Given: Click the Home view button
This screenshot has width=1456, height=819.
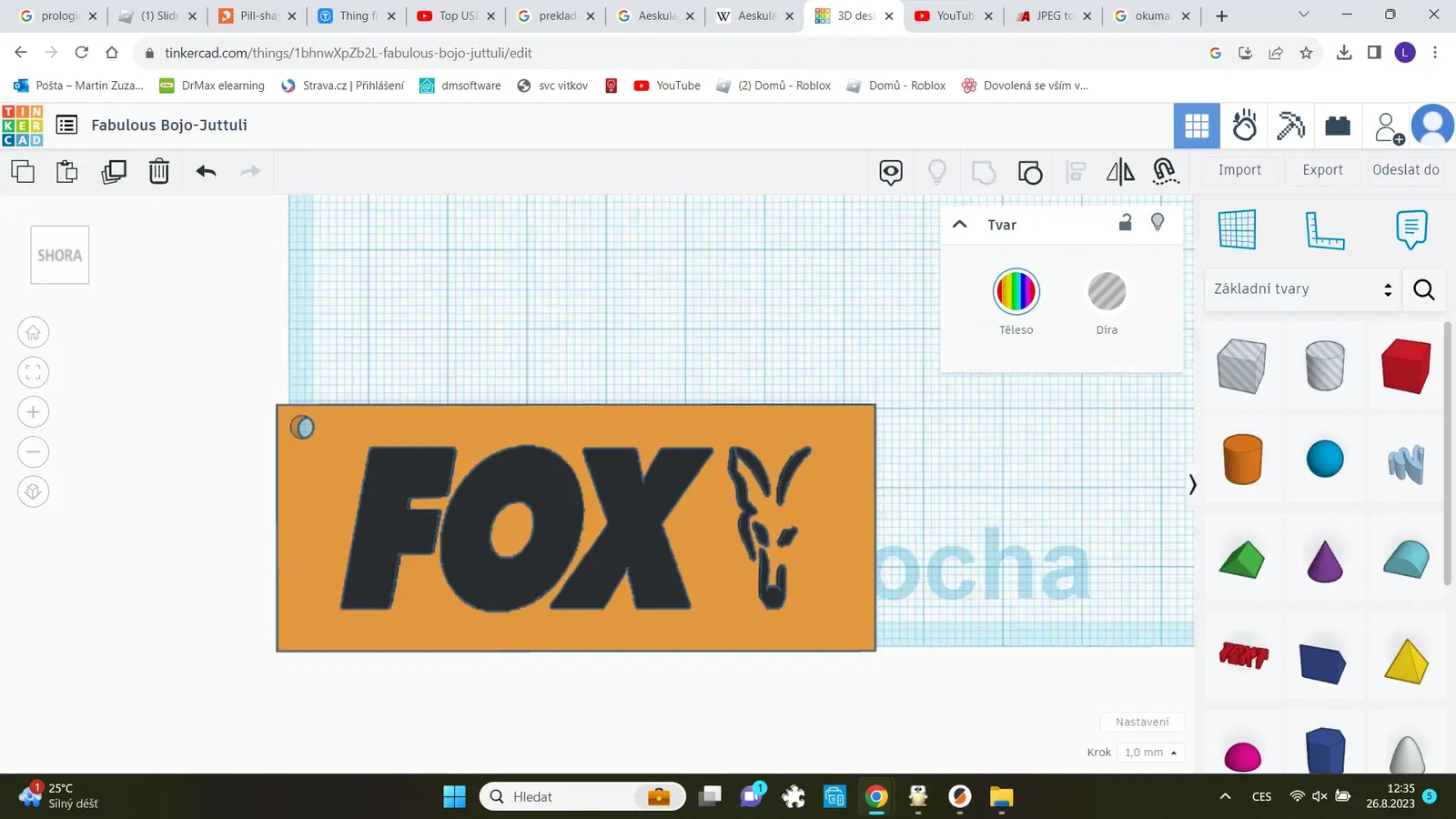Looking at the screenshot, I should pyautogui.click(x=34, y=332).
